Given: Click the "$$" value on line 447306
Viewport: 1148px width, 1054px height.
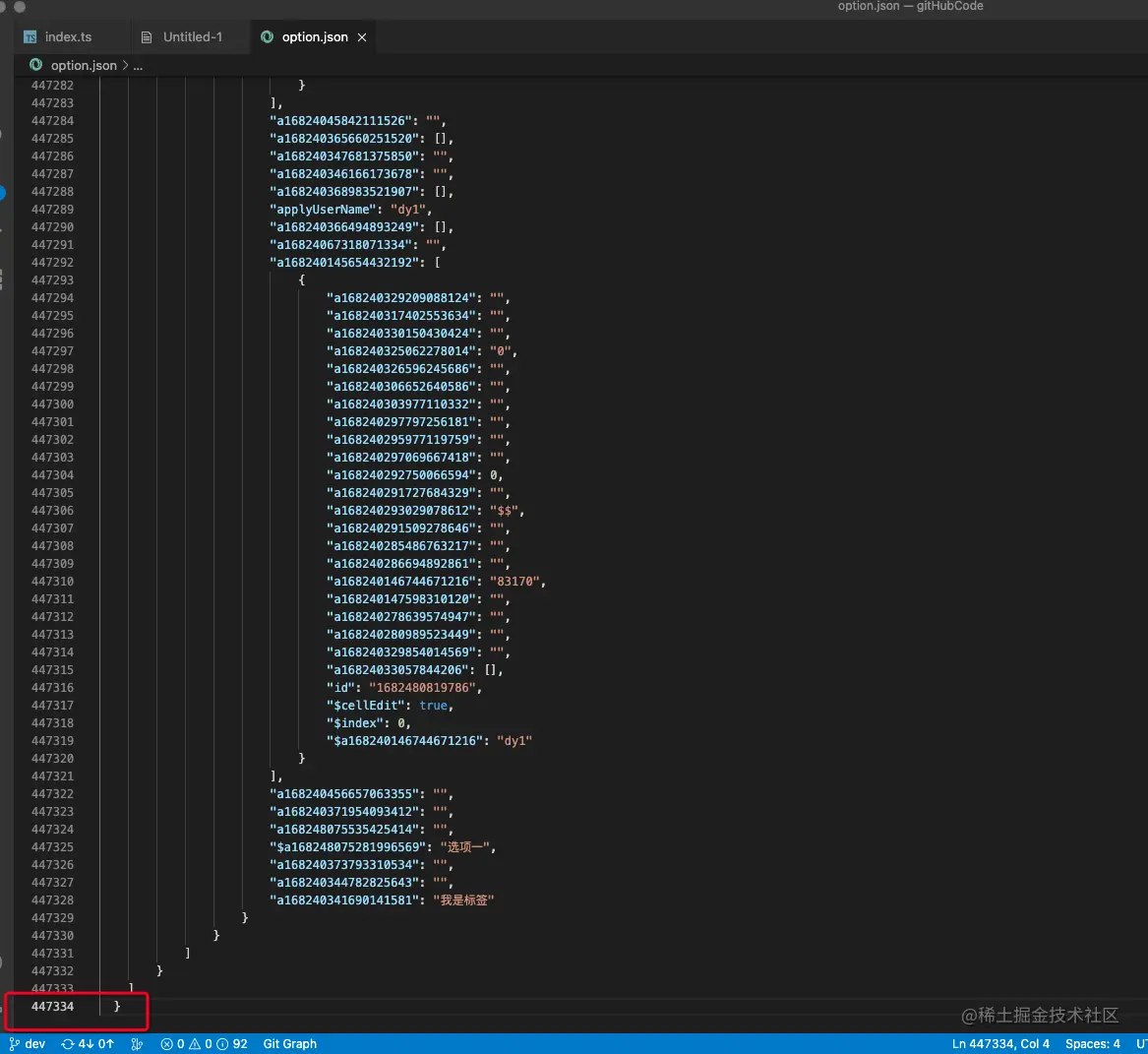Looking at the screenshot, I should click(x=505, y=511).
